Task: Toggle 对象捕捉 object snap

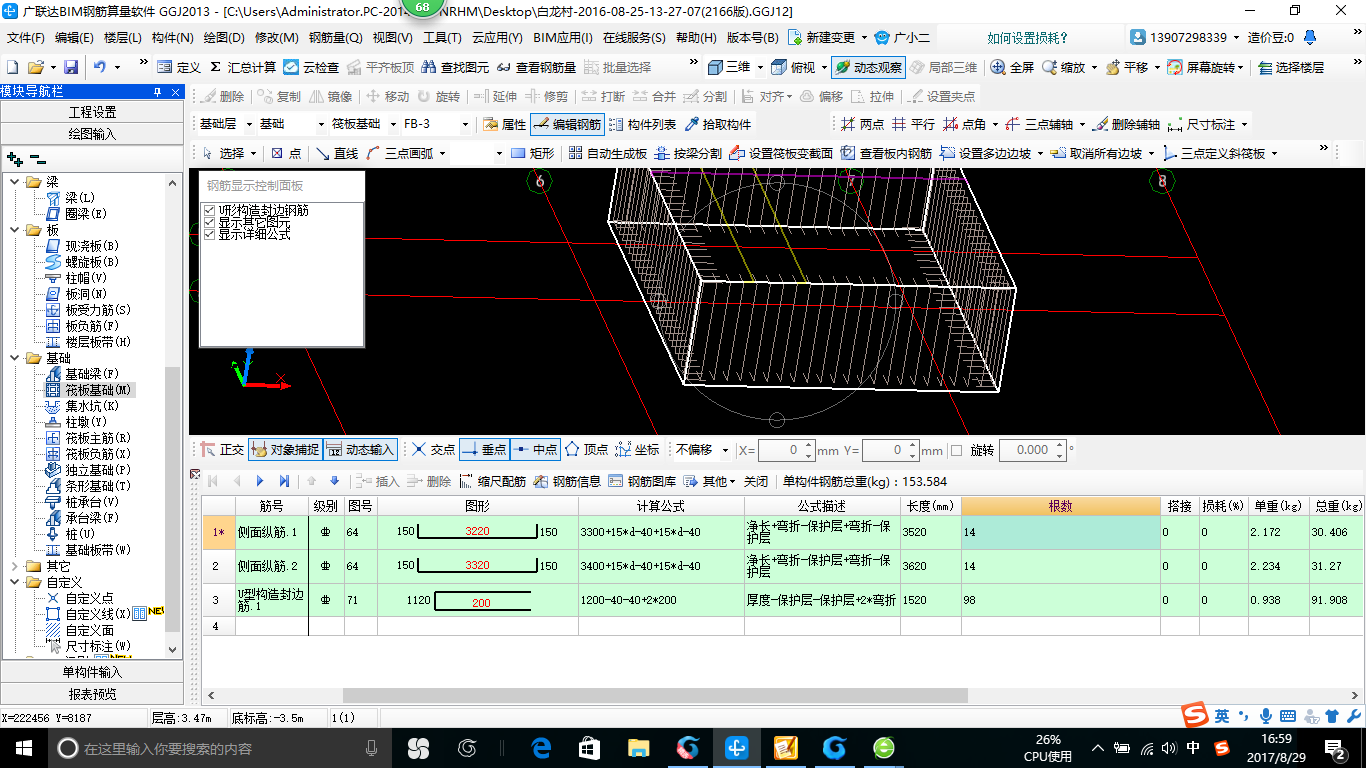Action: 284,450
